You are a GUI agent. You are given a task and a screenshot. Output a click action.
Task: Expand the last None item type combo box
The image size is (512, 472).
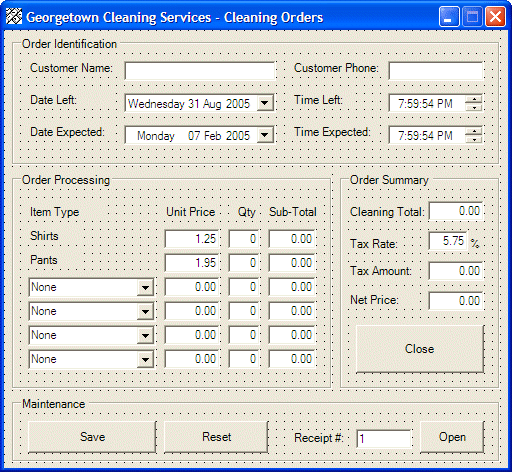pos(145,359)
